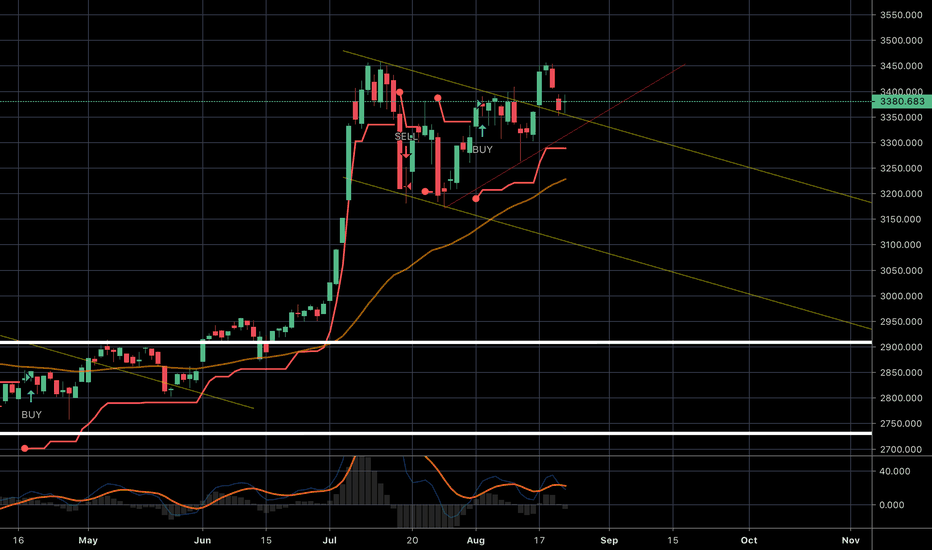Click the 3000.000 price axis label

pyautogui.click(x=901, y=296)
